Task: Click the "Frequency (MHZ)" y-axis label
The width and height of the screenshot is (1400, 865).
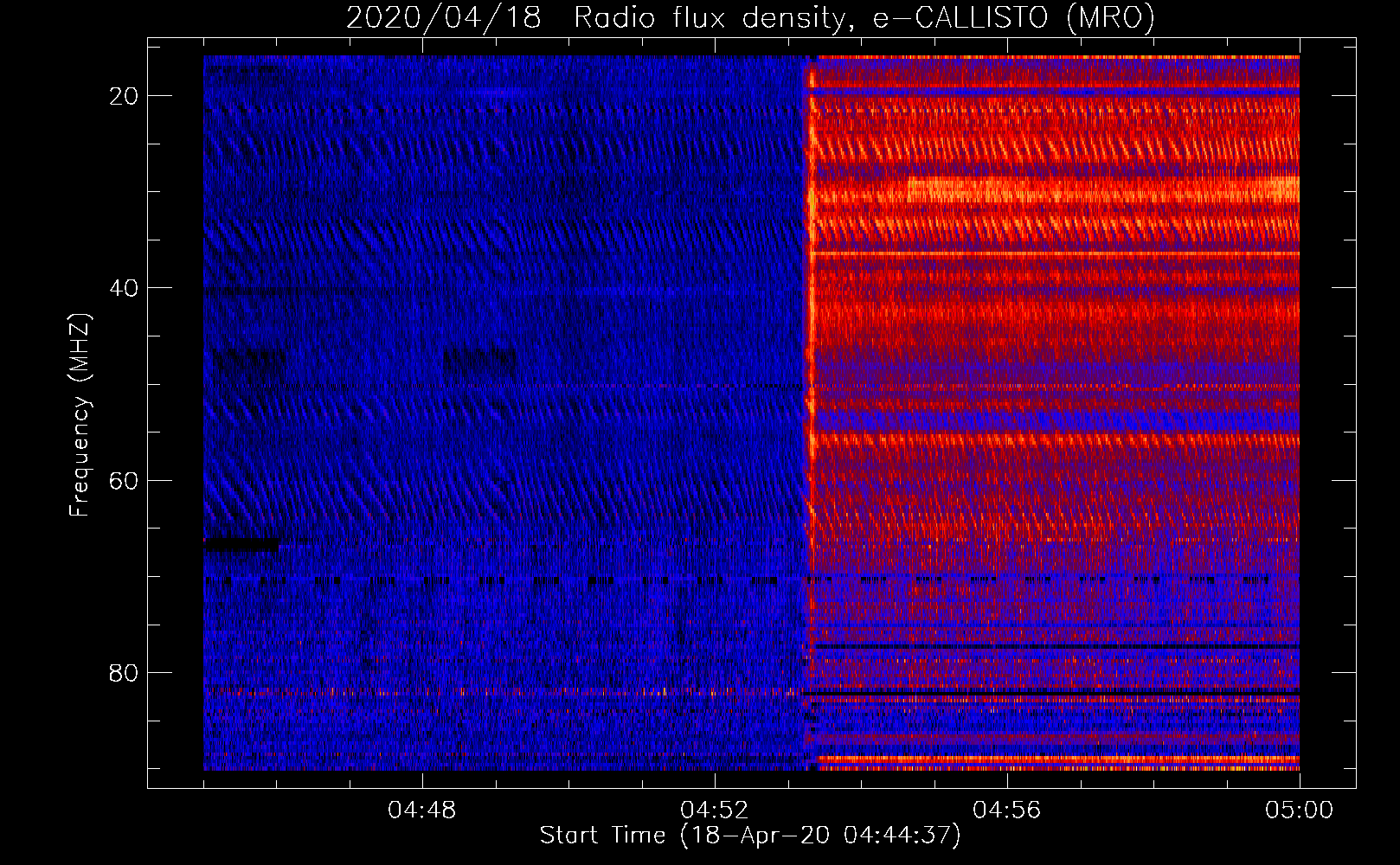Action: tap(80, 415)
